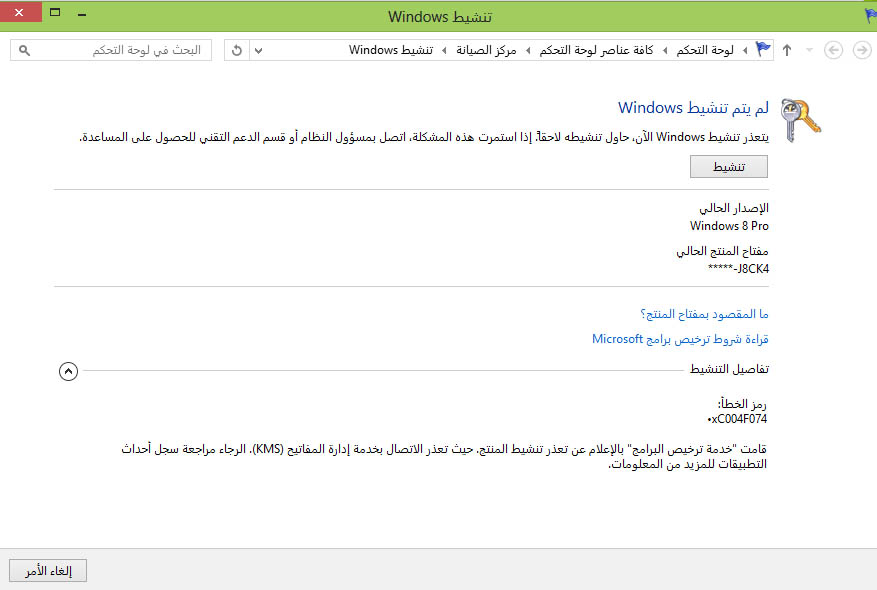The height and width of the screenshot is (590, 877).
Task: Click the إلغاء الأمر cancel button
Action: [48, 570]
